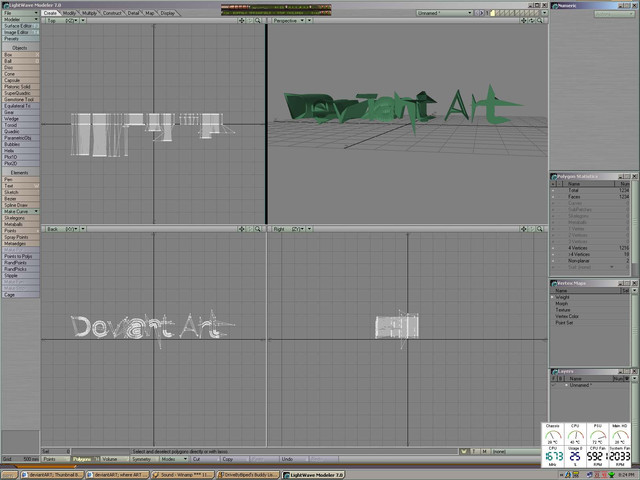Click the Cut button
This screenshot has height=480, width=640.
point(205,459)
